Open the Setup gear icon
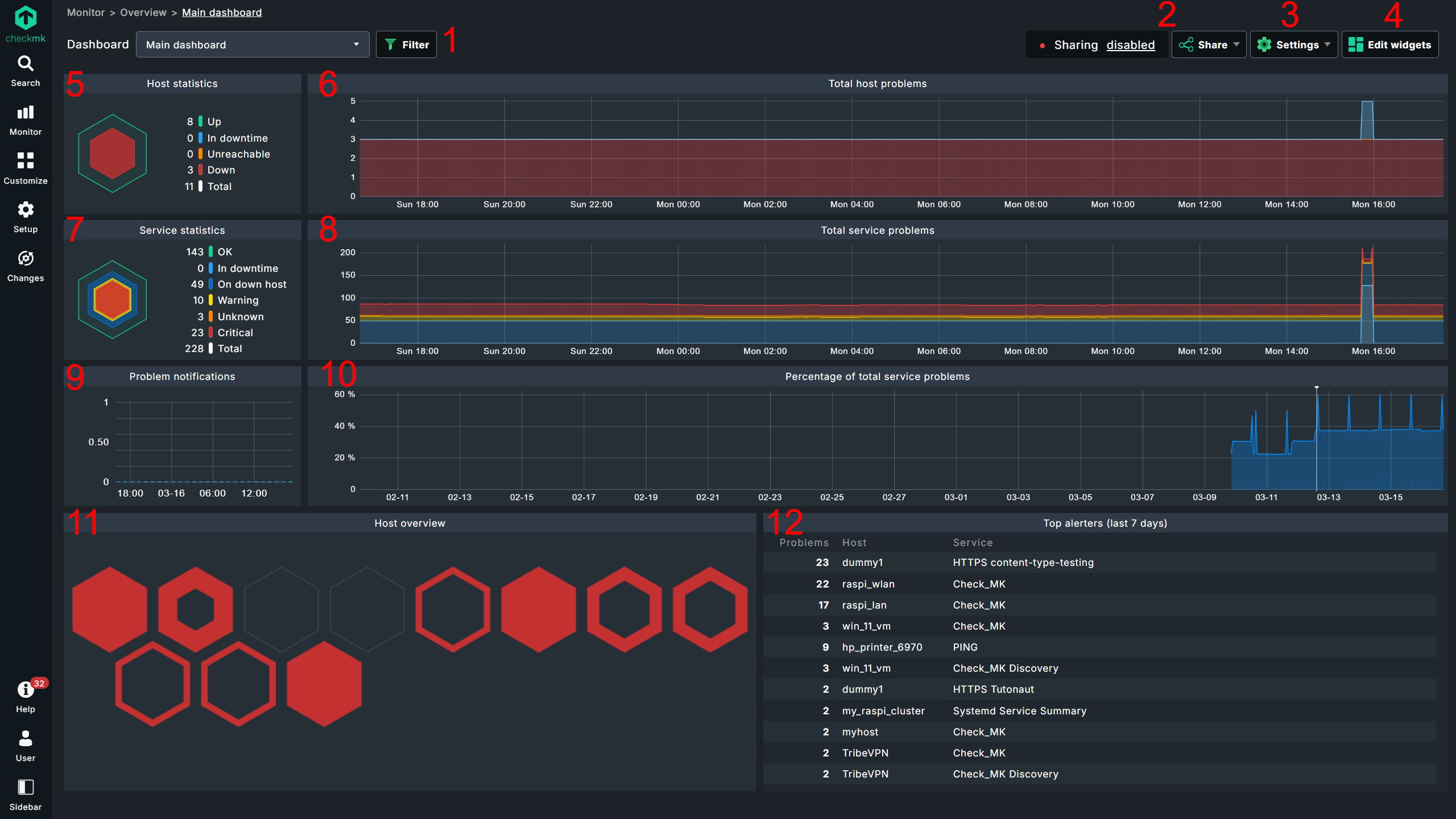Screen dimensions: 1456x819 [26, 210]
